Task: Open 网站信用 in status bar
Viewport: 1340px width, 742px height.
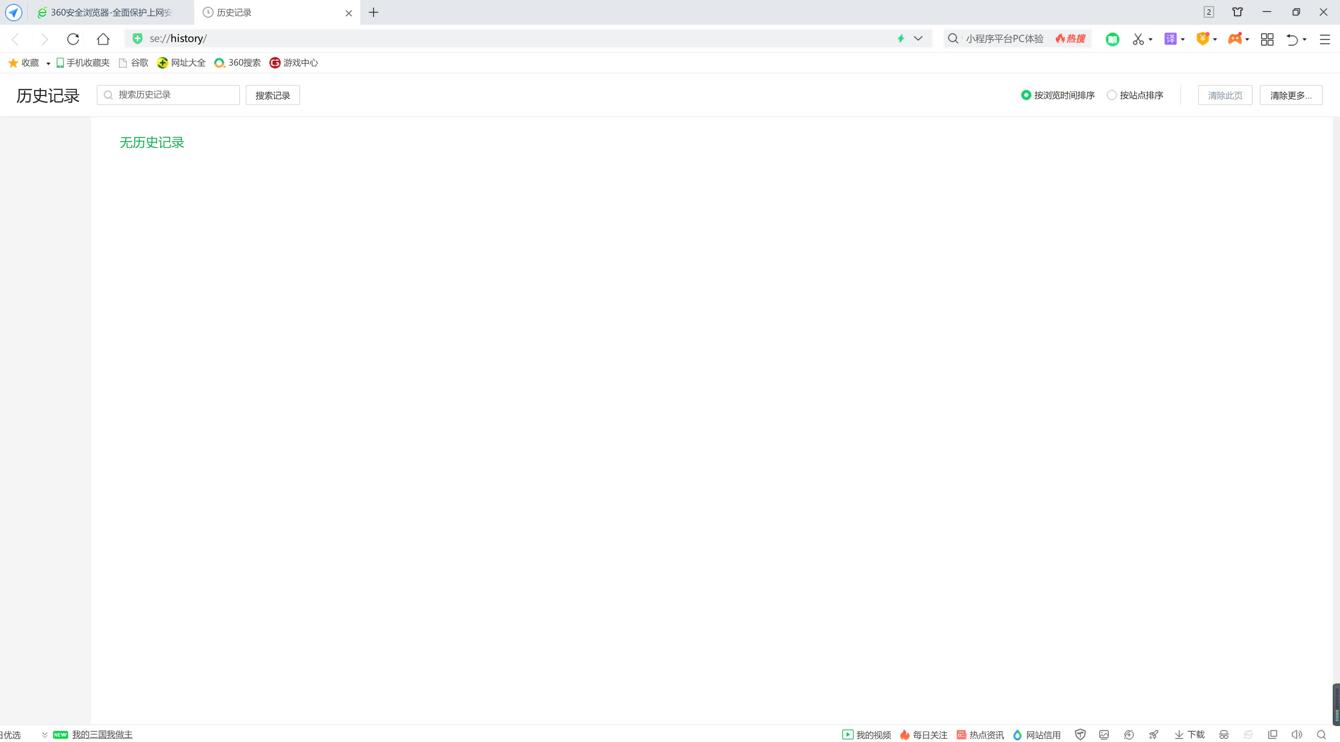Action: tap(1036, 735)
